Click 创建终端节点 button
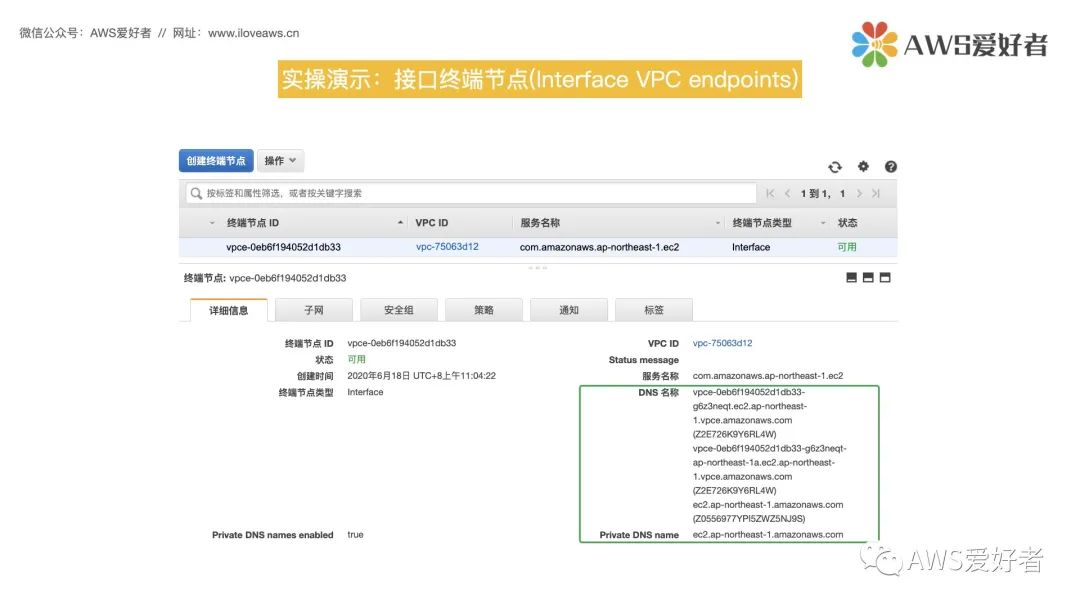 tap(216, 160)
